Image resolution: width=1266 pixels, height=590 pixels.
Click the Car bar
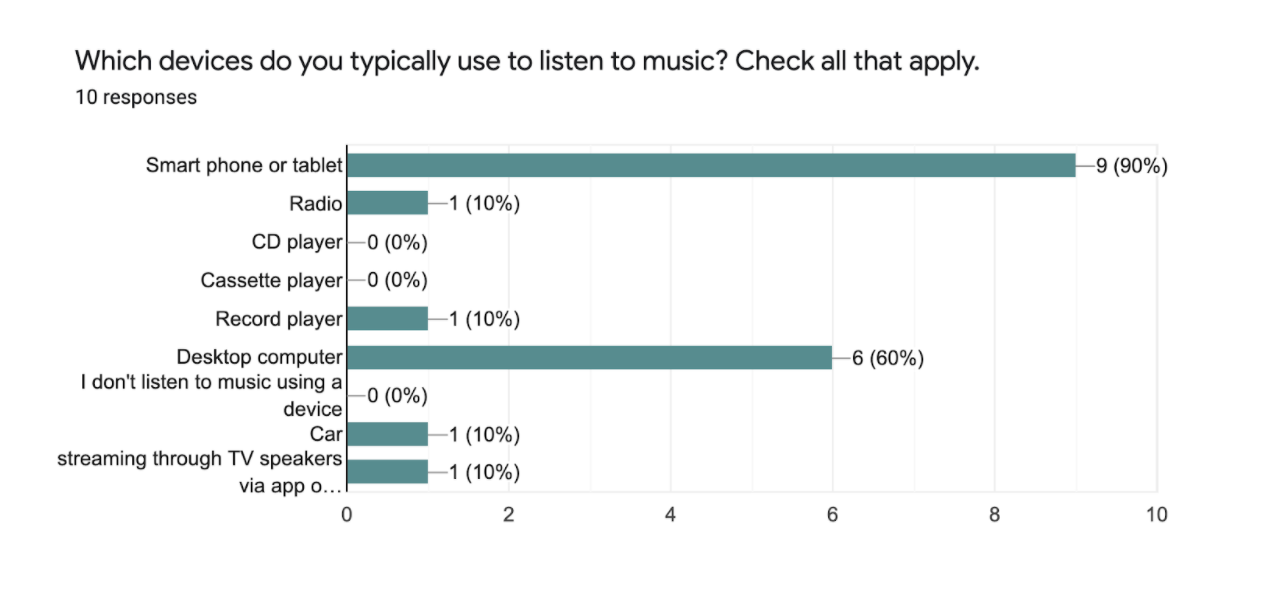(387, 434)
